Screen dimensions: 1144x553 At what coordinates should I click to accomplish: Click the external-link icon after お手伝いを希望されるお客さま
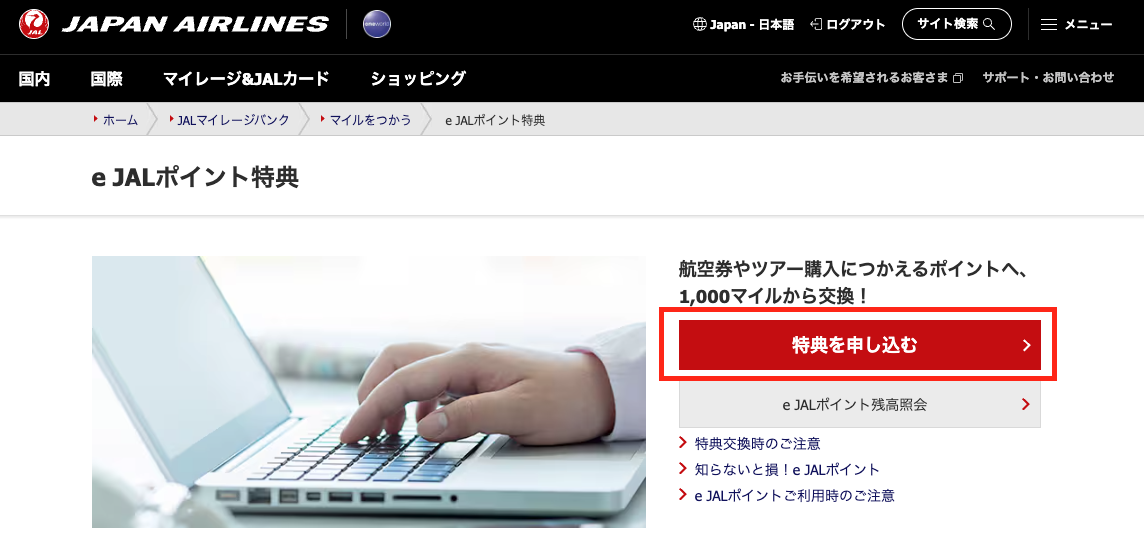[958, 78]
